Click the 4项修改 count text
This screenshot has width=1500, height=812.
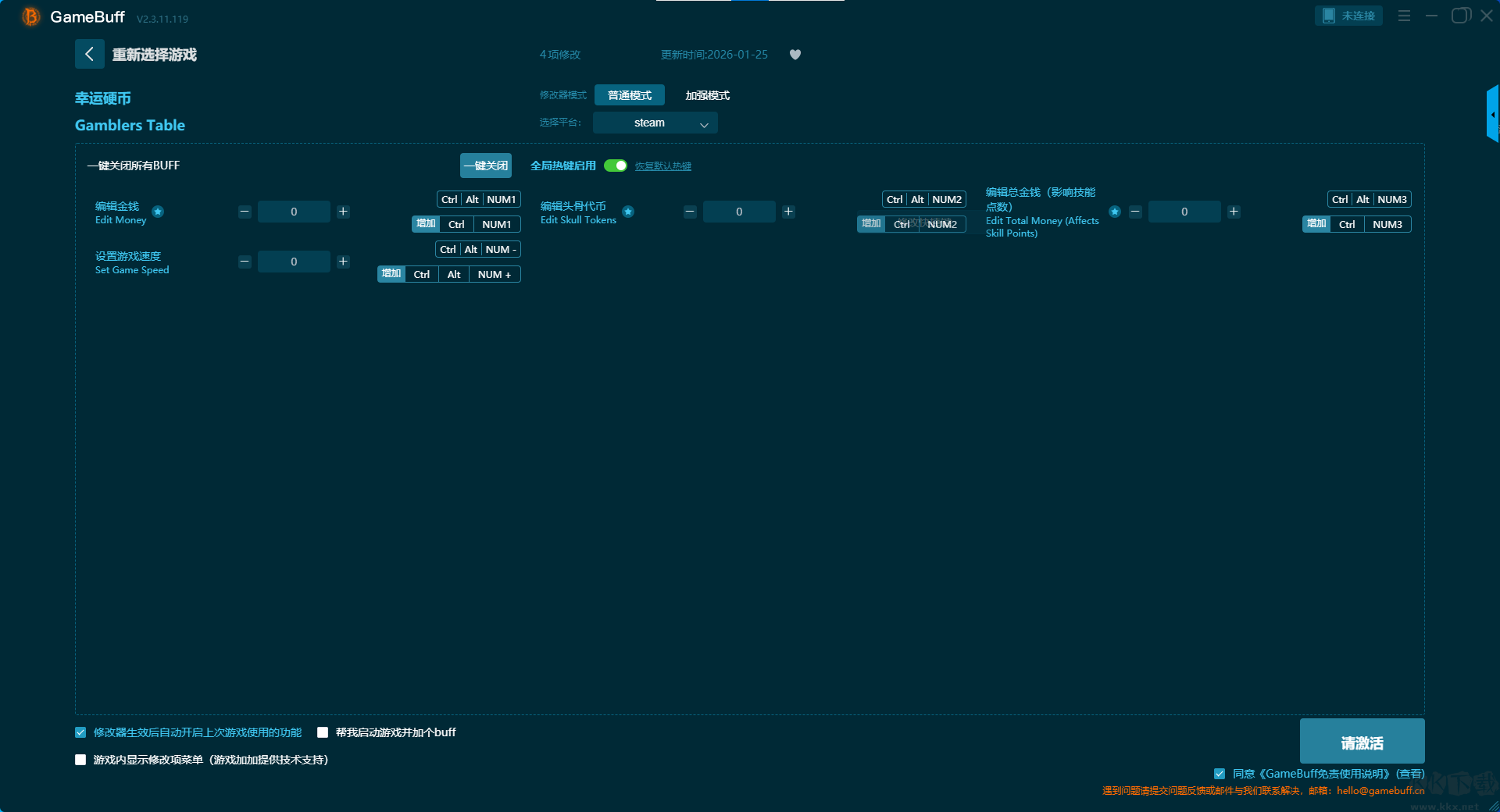(x=560, y=55)
